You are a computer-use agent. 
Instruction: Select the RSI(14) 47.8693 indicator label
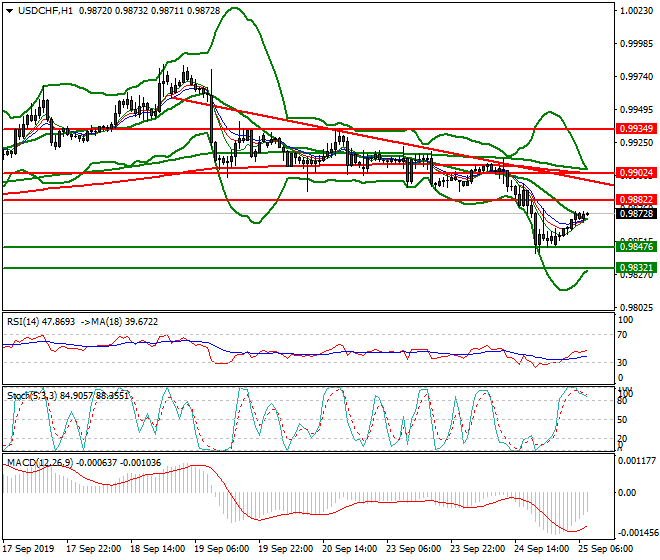pos(41,322)
